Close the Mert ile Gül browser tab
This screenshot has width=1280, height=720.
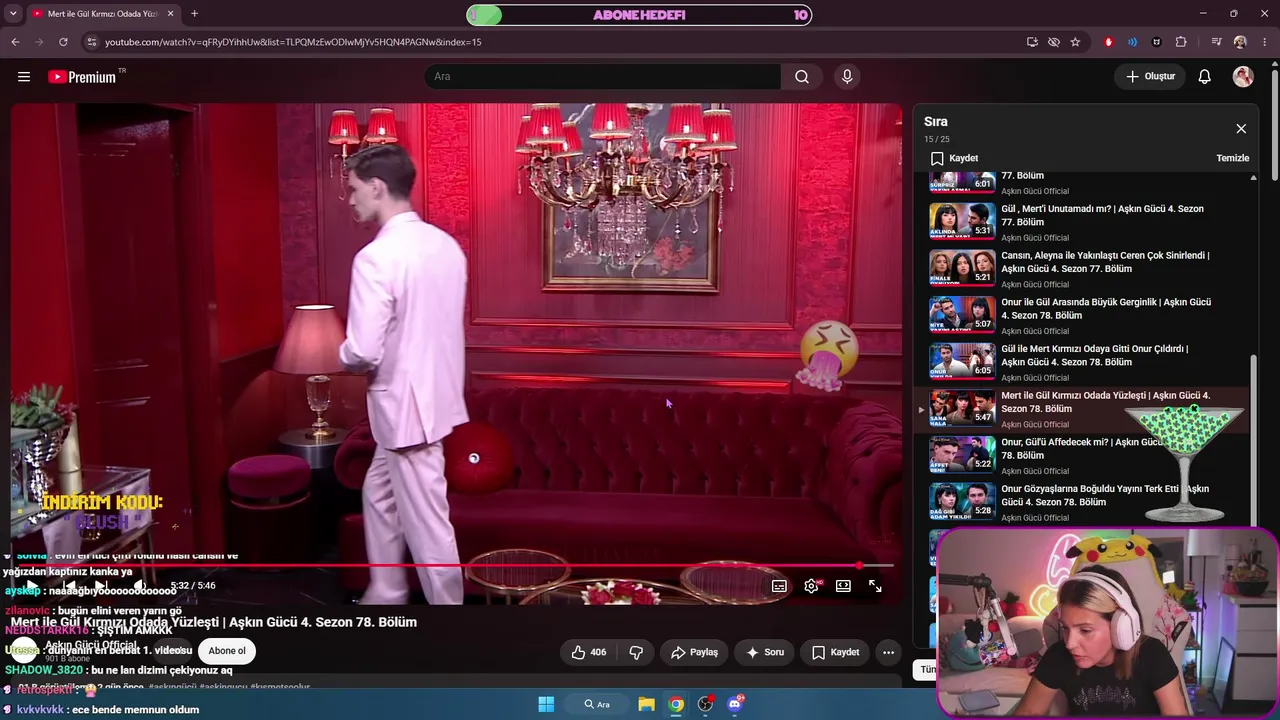tap(170, 14)
